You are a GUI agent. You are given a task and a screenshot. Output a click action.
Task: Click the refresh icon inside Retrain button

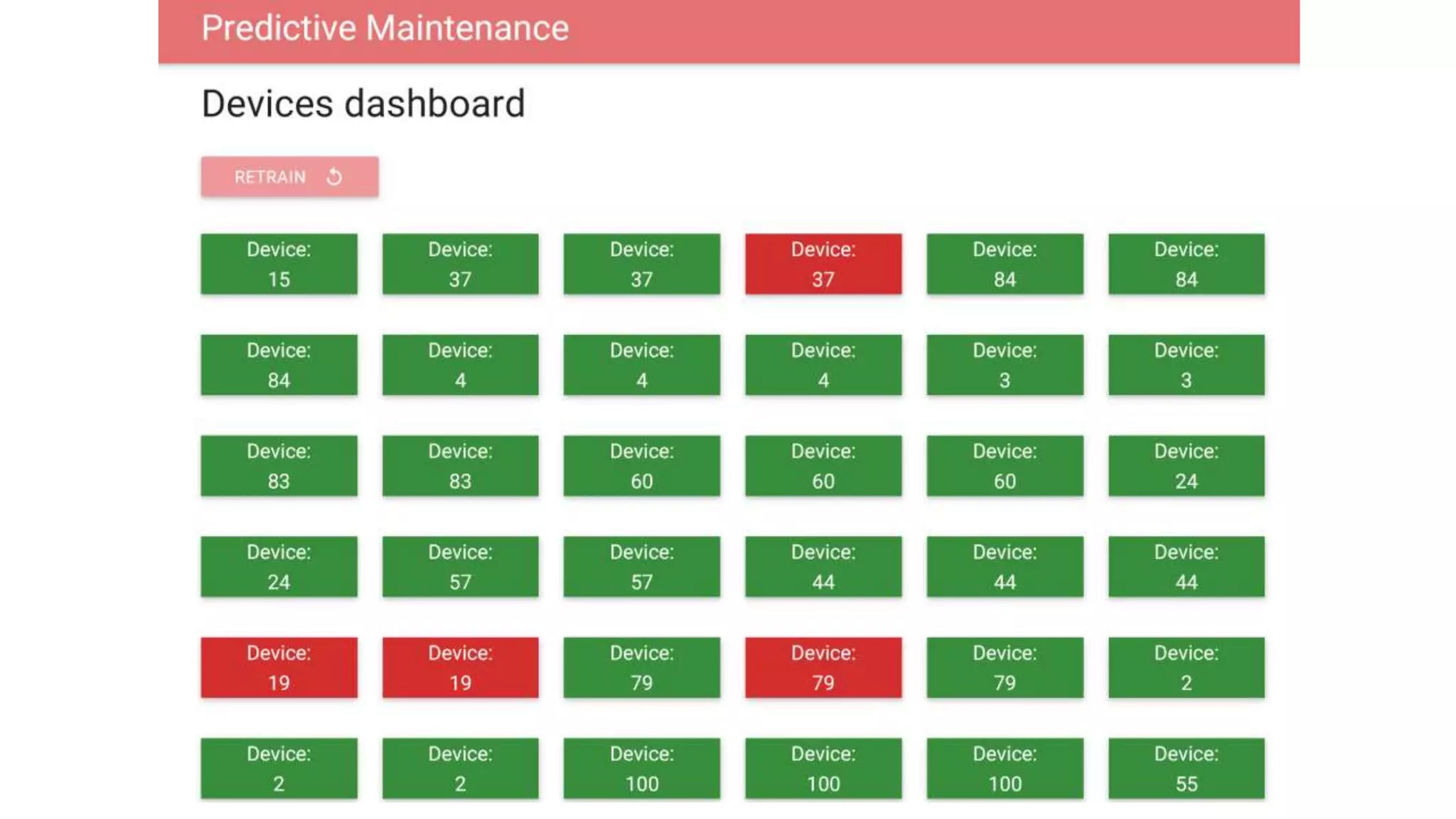[334, 177]
